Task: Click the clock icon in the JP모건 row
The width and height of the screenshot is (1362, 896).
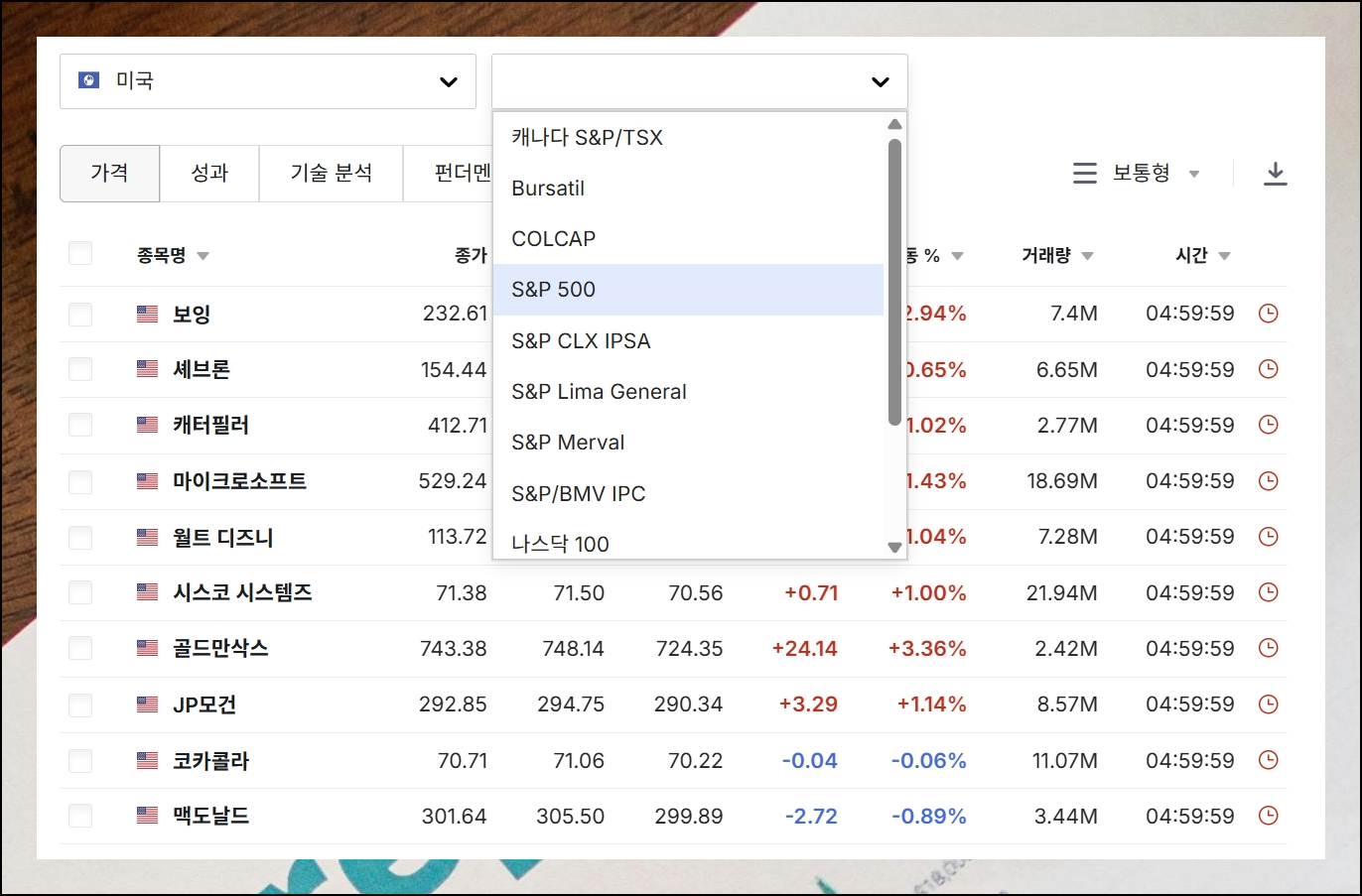Action: (1268, 704)
